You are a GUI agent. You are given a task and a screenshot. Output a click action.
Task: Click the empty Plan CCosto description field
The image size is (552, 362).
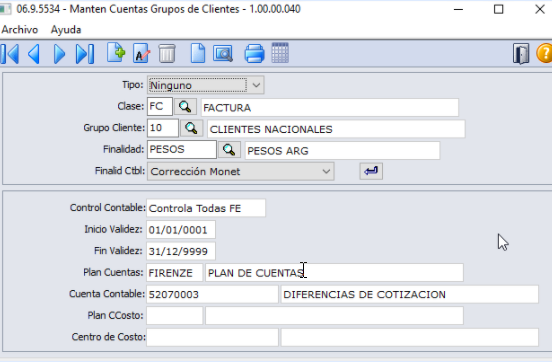334,316
